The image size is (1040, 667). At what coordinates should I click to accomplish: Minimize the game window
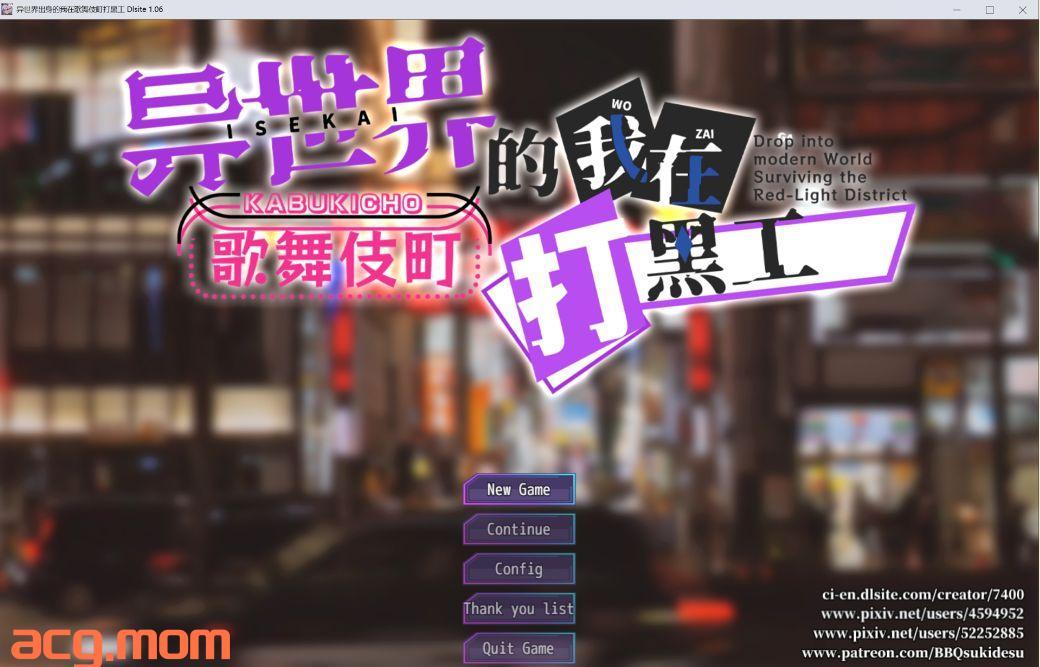957,10
